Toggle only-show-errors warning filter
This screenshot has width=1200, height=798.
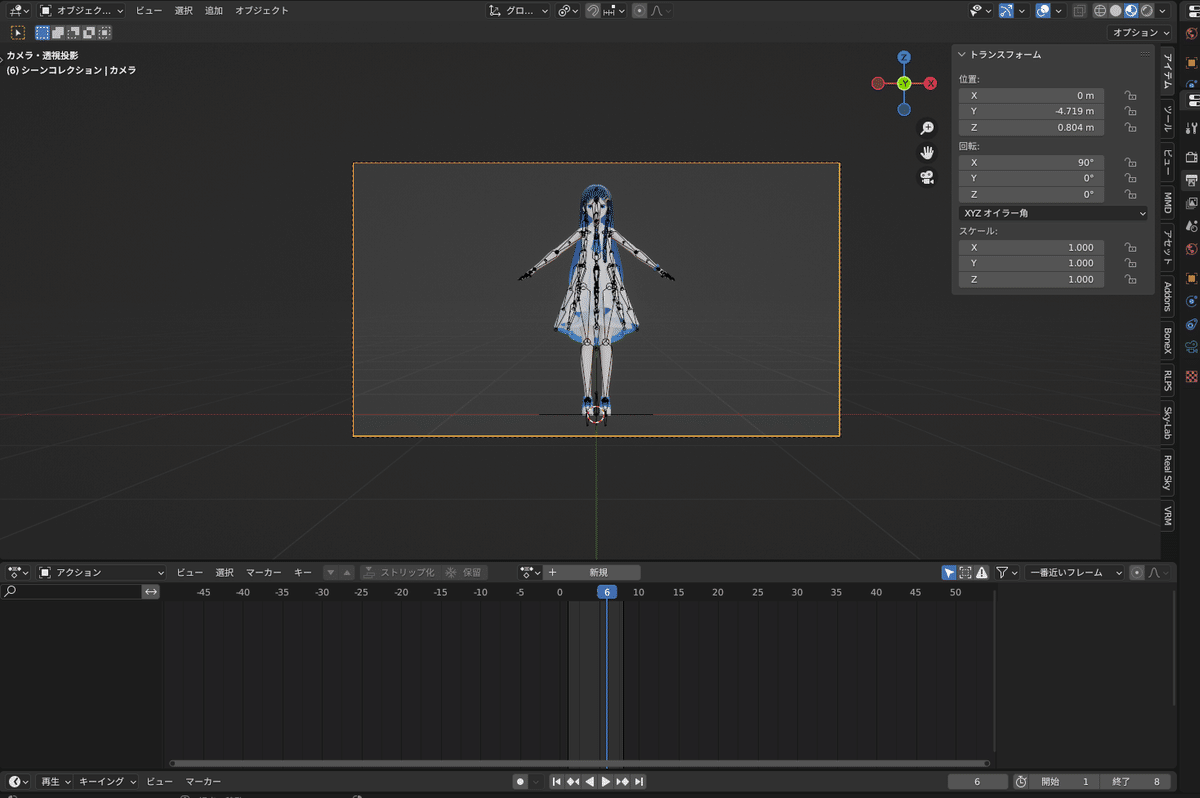pyautogui.click(x=982, y=572)
